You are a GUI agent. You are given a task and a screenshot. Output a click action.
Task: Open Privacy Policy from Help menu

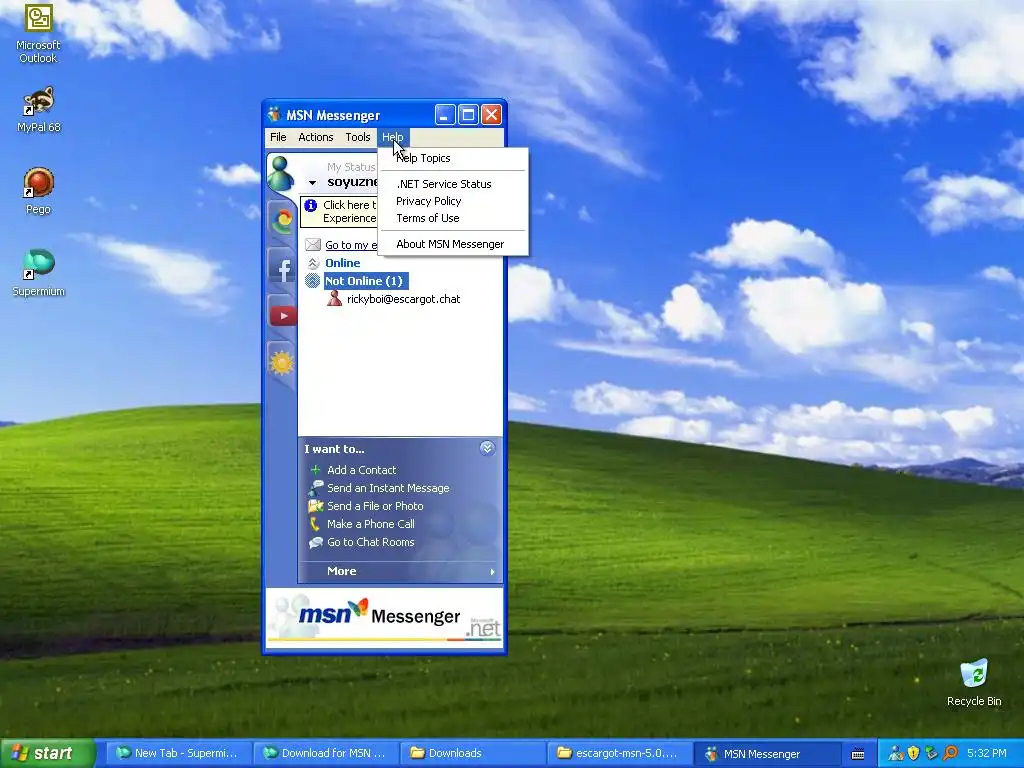[x=453, y=201]
